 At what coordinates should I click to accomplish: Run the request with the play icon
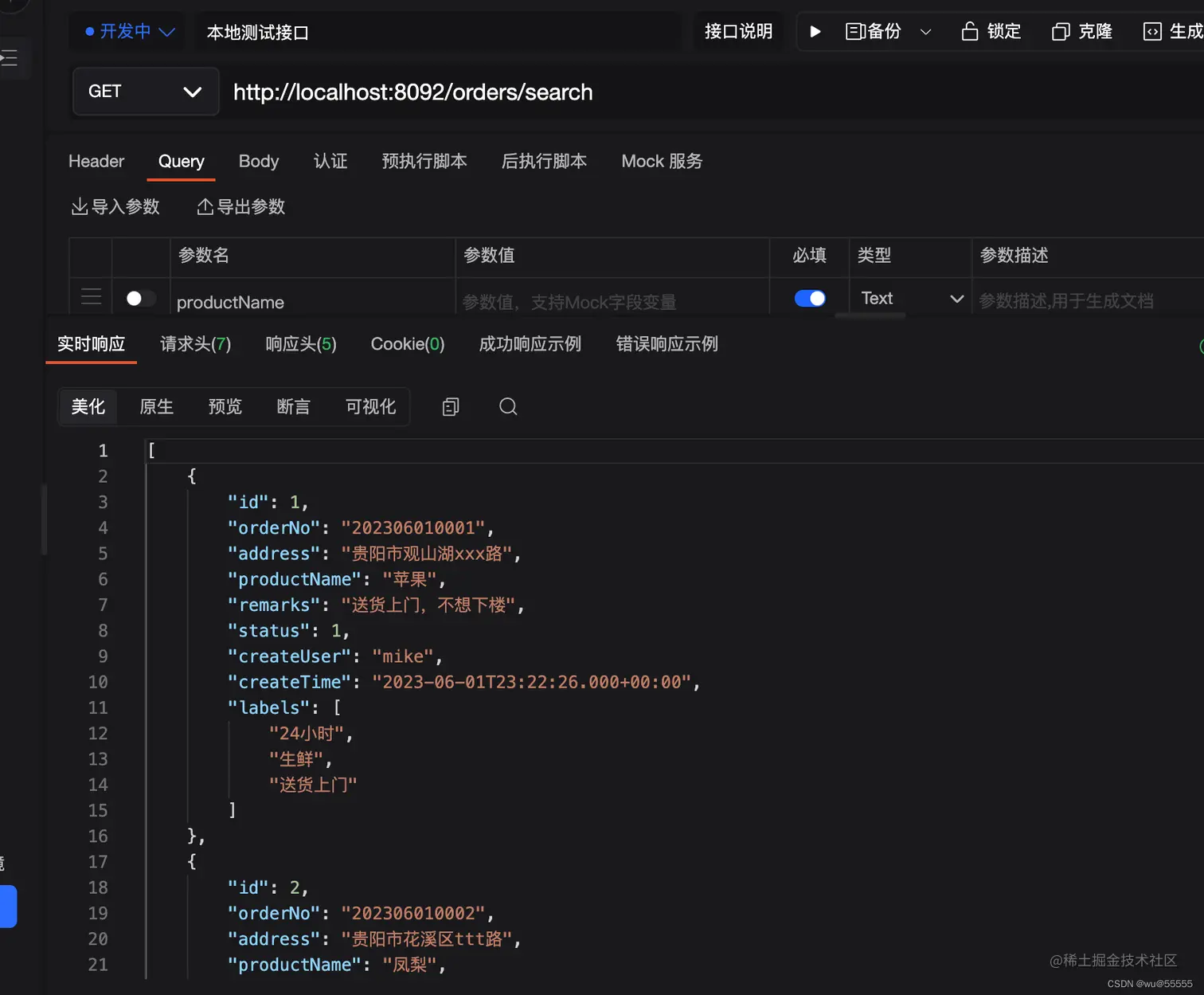[815, 31]
